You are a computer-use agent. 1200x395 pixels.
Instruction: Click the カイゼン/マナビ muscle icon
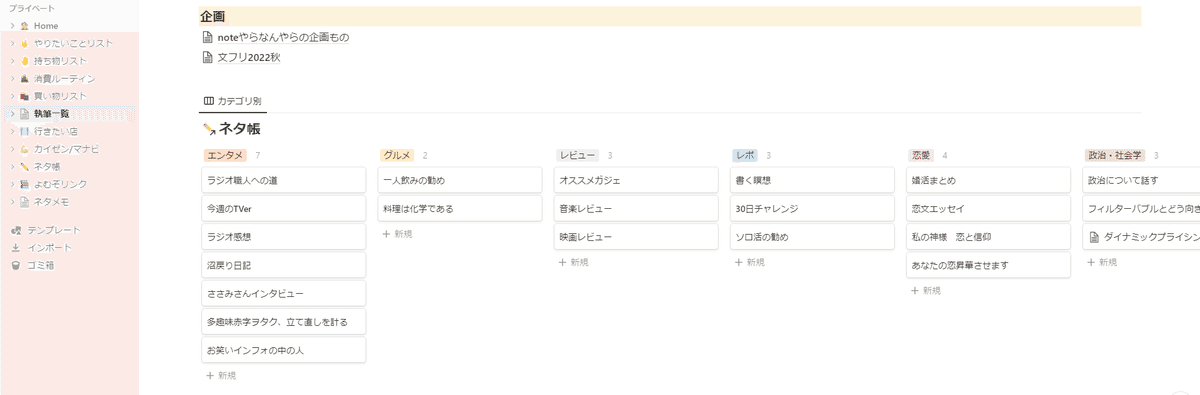pos(25,149)
